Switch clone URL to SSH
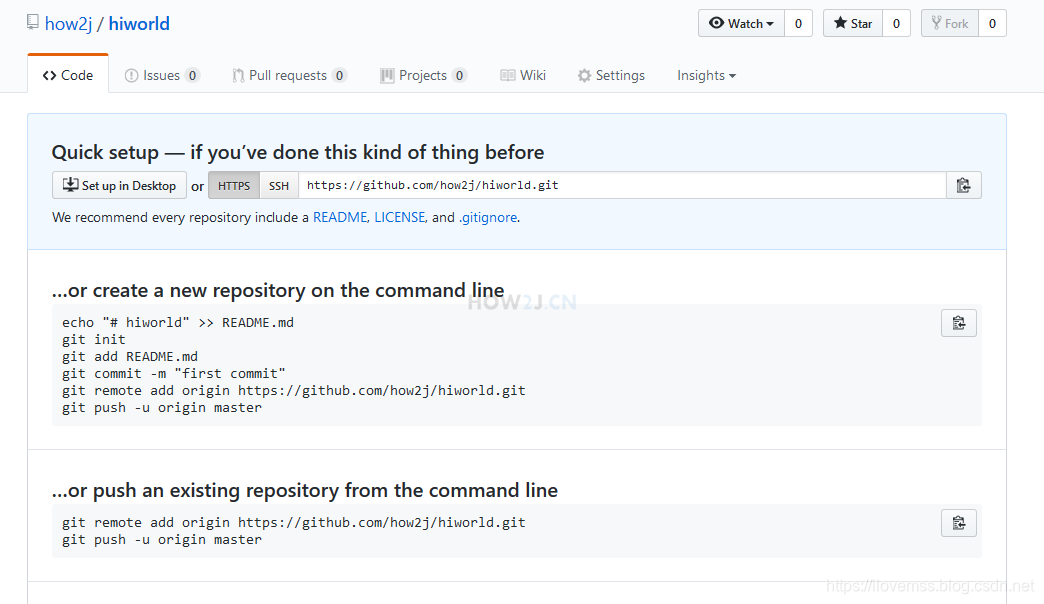1044x604 pixels. click(x=278, y=185)
